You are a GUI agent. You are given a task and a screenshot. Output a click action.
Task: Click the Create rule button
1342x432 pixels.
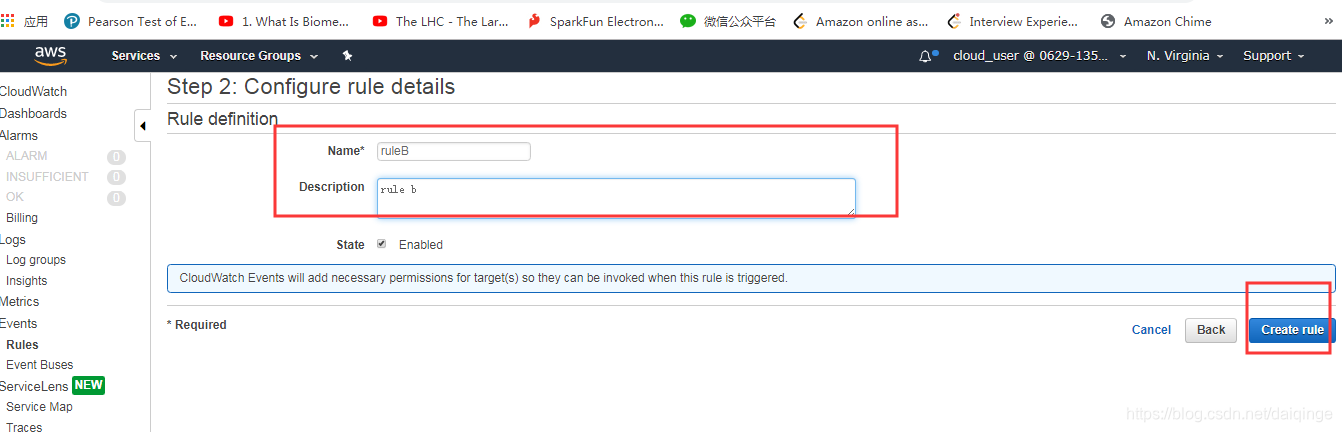pyautogui.click(x=1292, y=330)
